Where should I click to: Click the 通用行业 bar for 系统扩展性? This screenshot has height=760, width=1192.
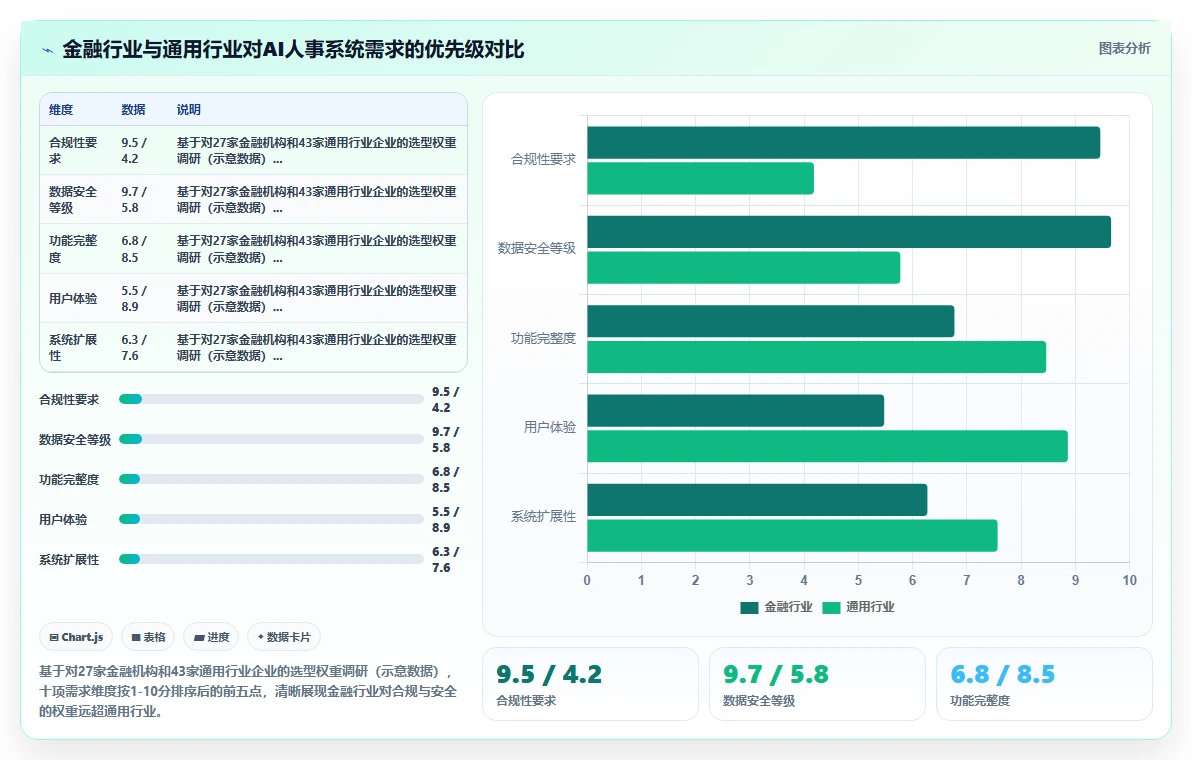click(x=792, y=536)
